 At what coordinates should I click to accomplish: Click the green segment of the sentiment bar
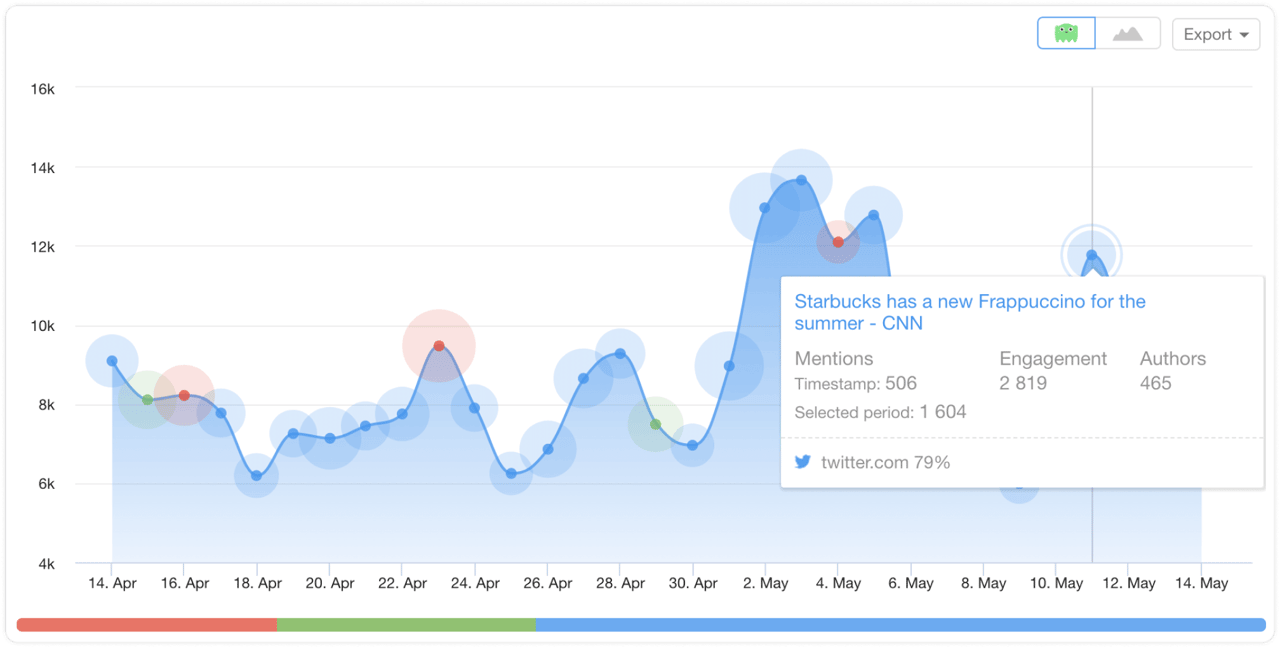pyautogui.click(x=406, y=625)
